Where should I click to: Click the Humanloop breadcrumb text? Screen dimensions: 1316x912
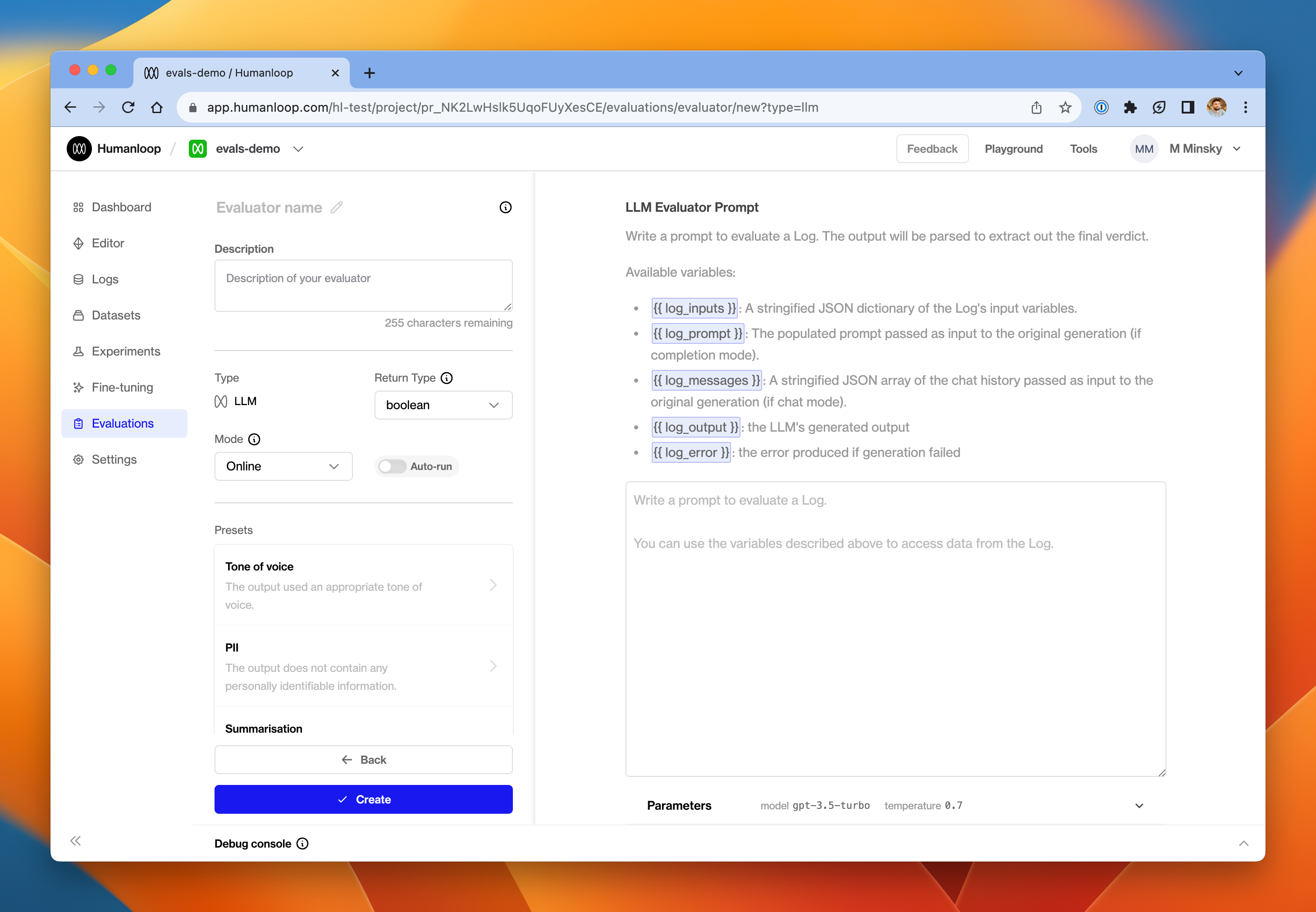[x=129, y=149]
